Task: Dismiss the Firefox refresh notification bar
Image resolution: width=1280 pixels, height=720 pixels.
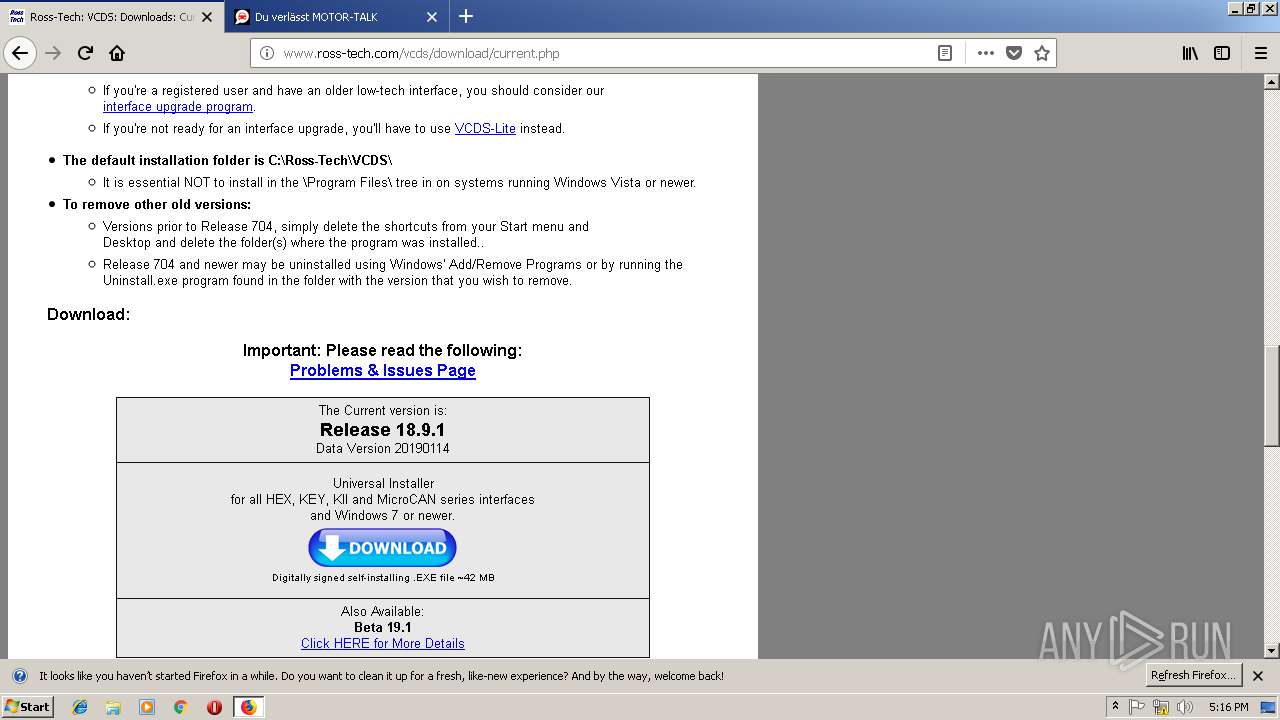Action: tap(1258, 676)
